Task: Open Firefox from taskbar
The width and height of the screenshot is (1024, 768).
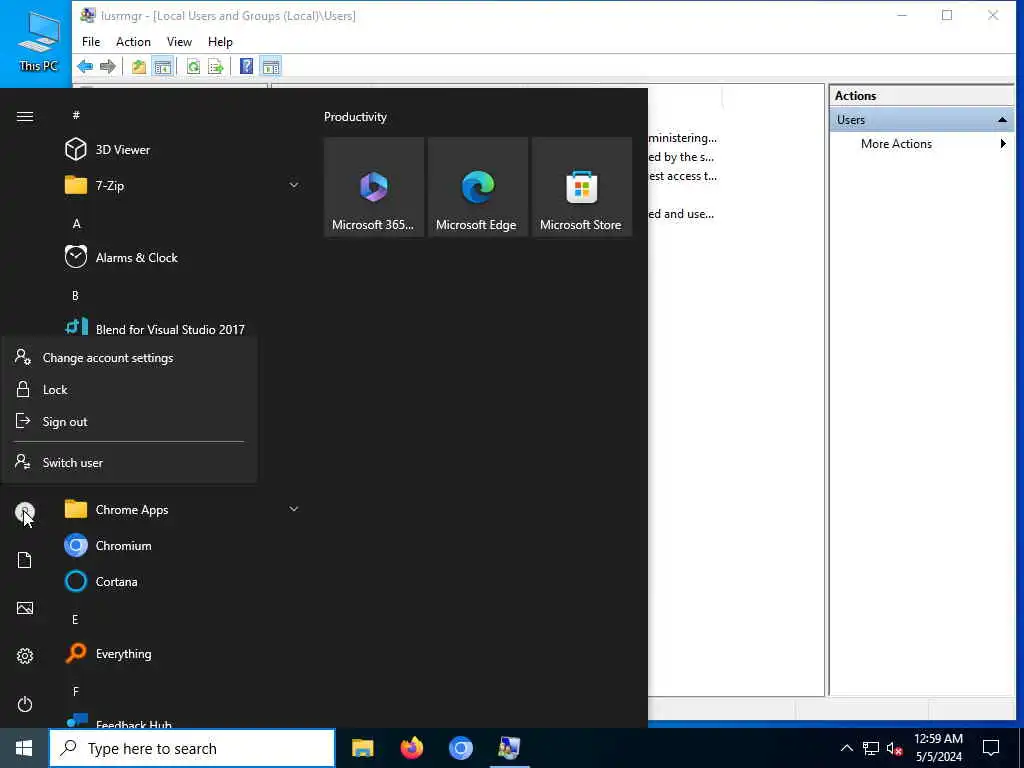Action: pos(411,748)
